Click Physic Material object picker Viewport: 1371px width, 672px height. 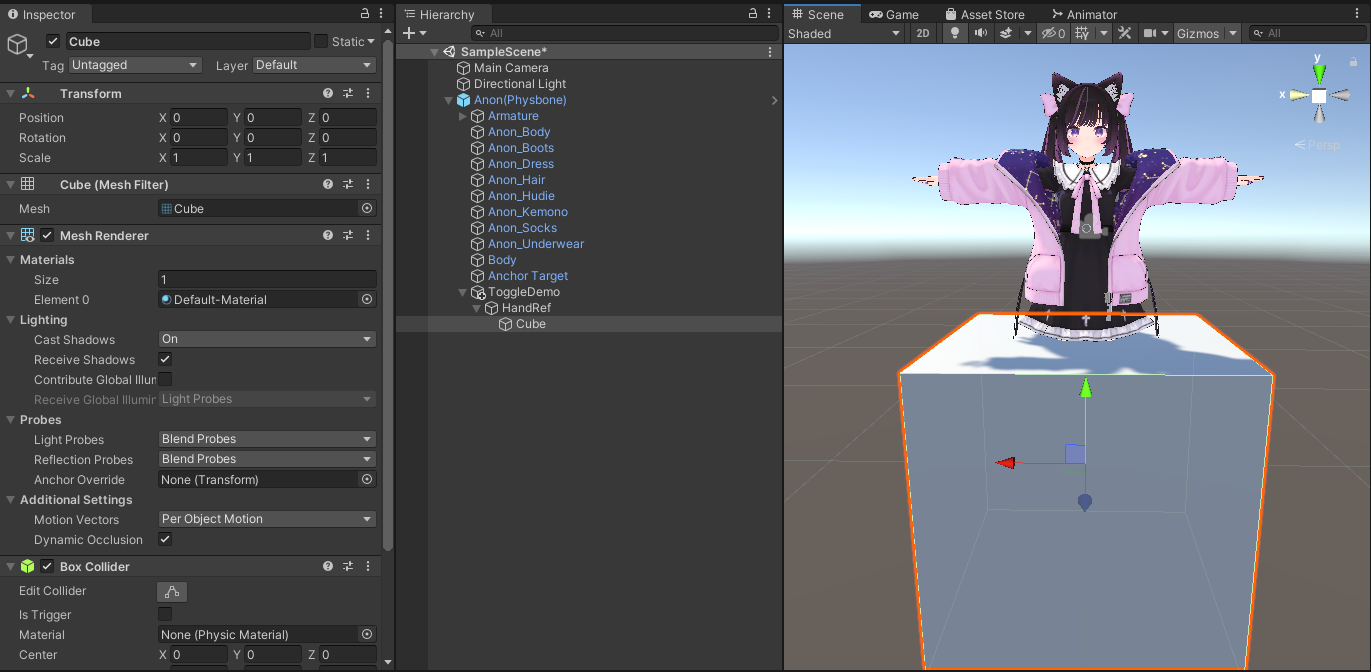[367, 634]
